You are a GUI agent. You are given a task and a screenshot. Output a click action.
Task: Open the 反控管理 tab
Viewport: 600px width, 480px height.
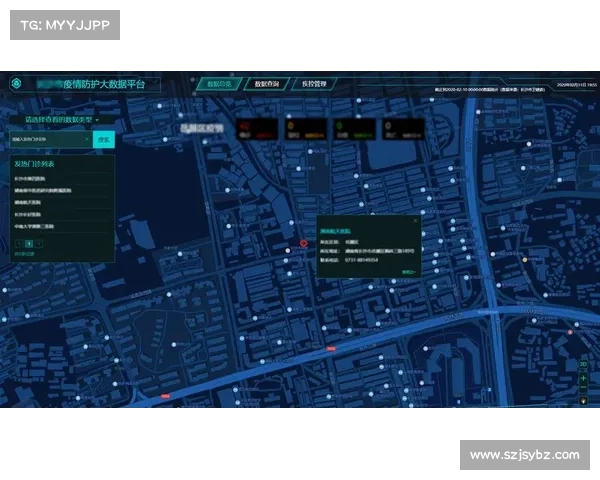(x=313, y=85)
